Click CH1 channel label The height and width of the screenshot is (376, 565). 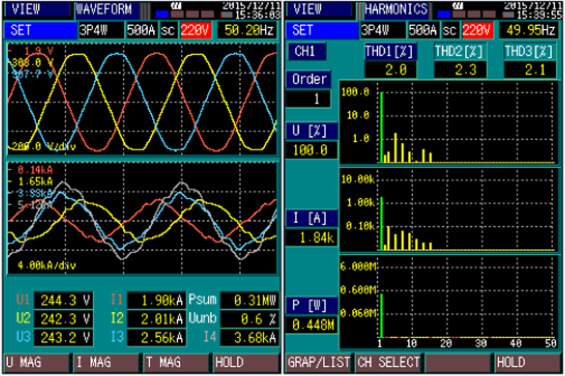pyautogui.click(x=307, y=52)
